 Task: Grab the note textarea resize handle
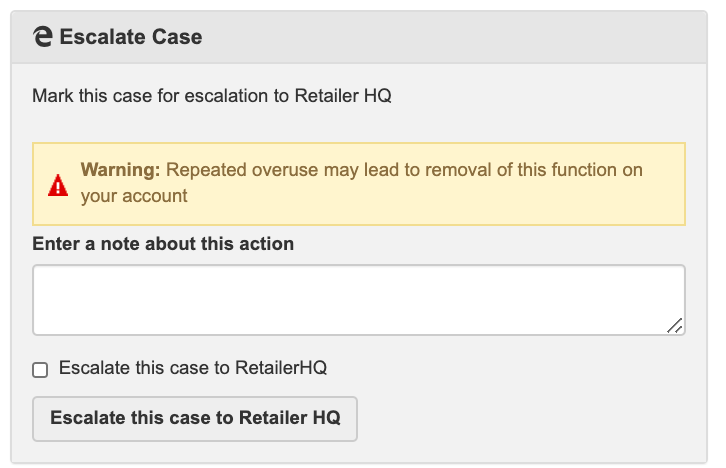pos(675,325)
